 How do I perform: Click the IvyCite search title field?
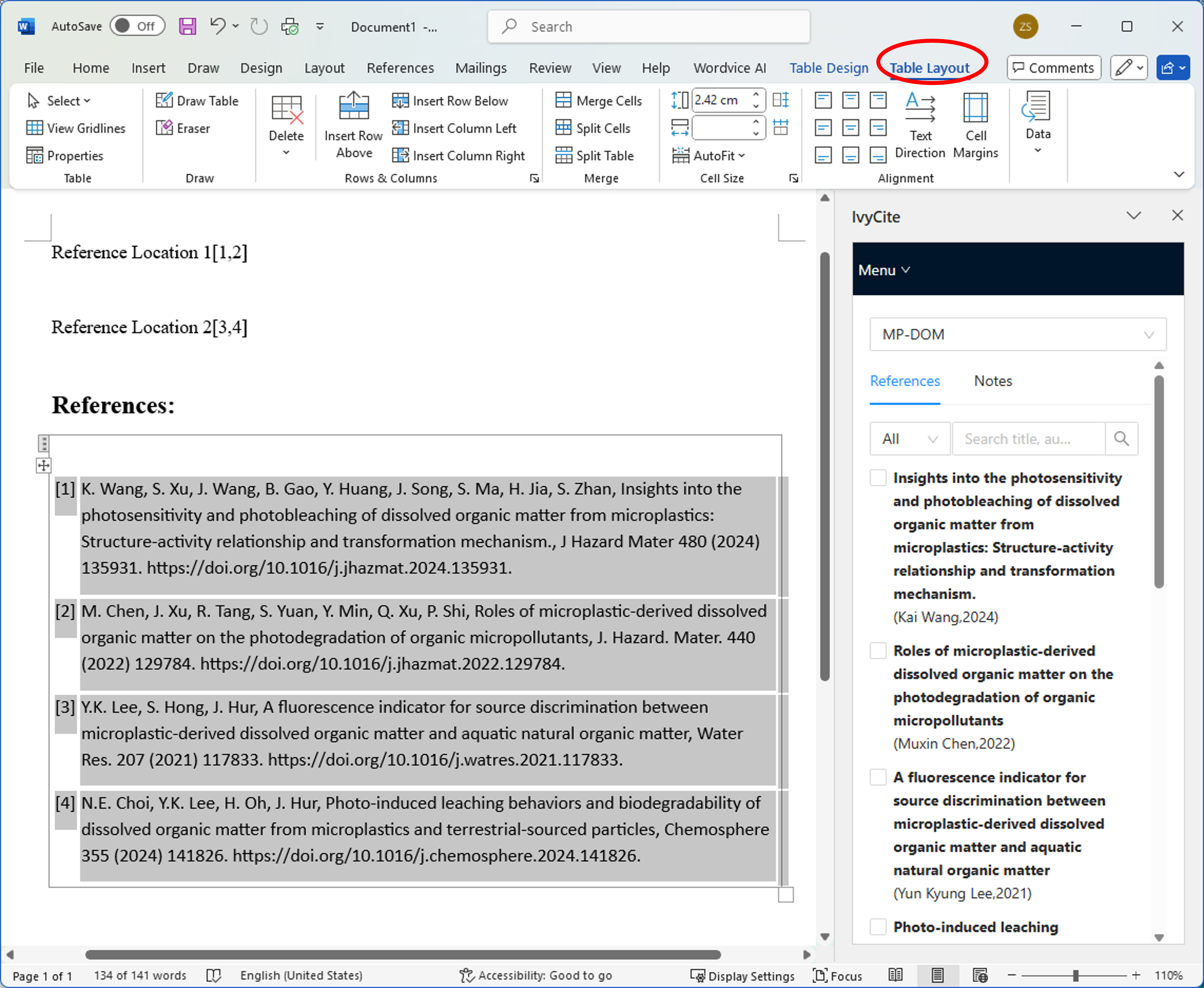[x=1028, y=438]
